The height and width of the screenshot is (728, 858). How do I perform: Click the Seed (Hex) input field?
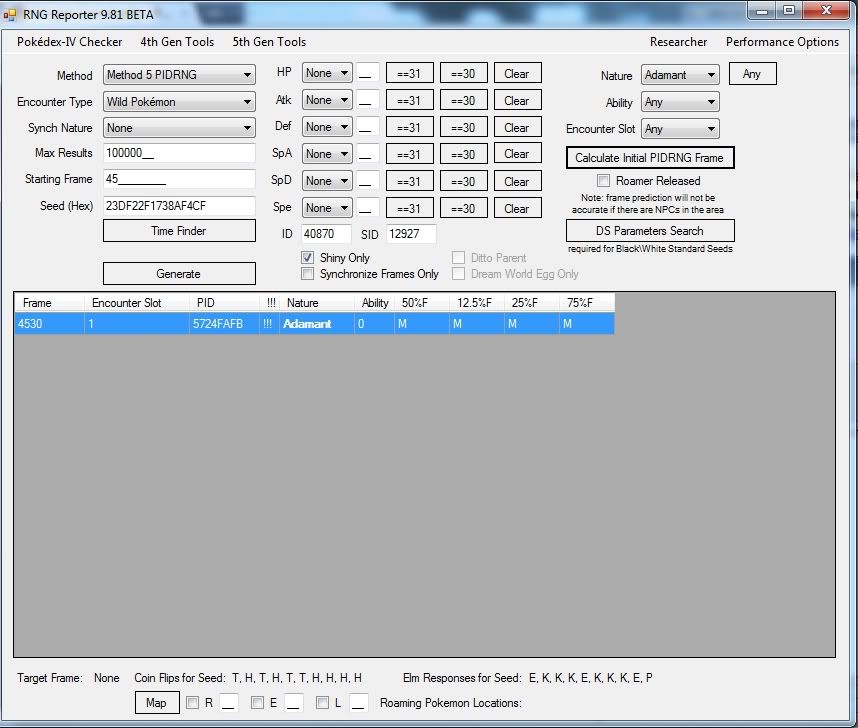pyautogui.click(x=179, y=206)
